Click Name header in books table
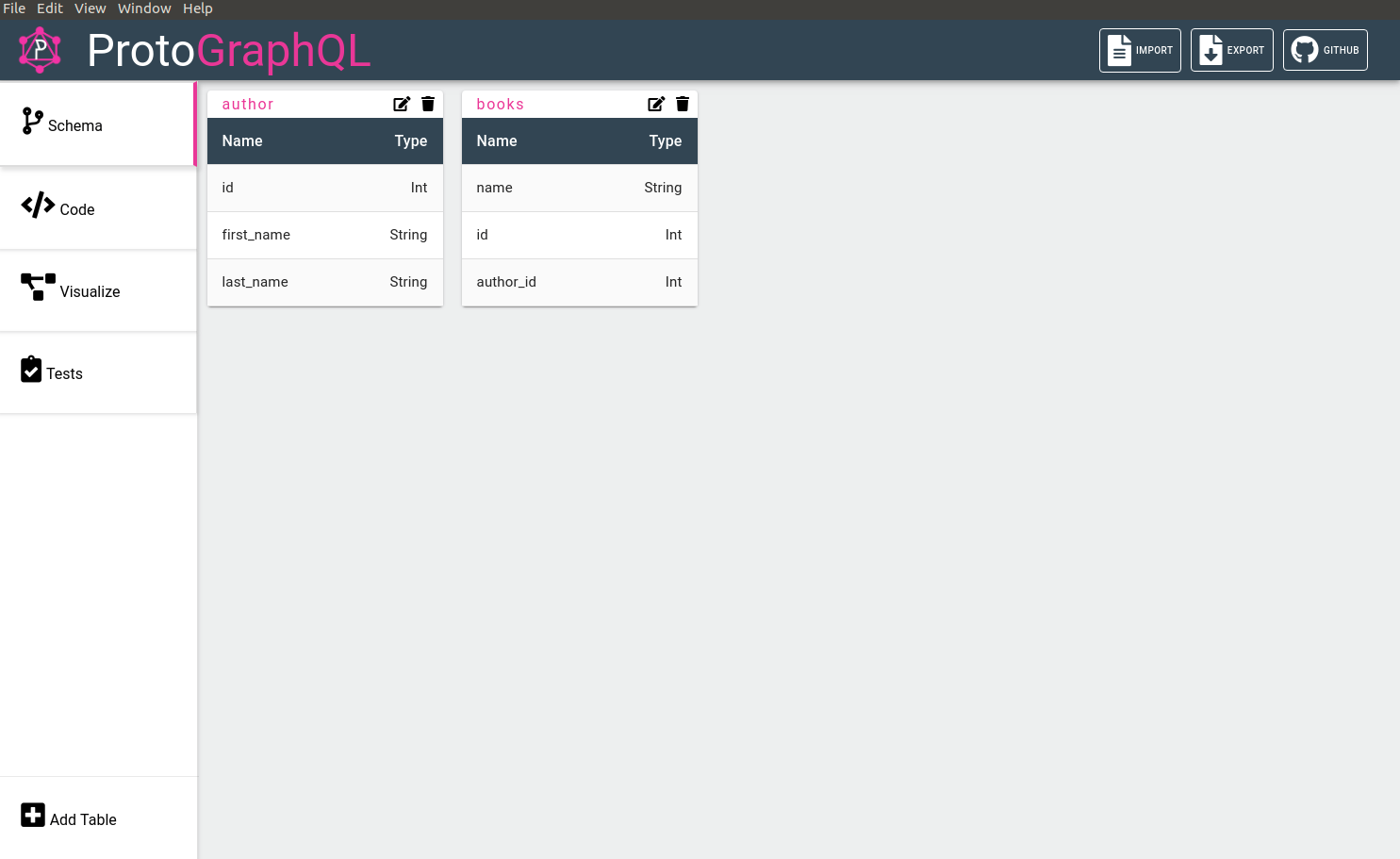Screen dimensions: 1400x859 pos(497,140)
